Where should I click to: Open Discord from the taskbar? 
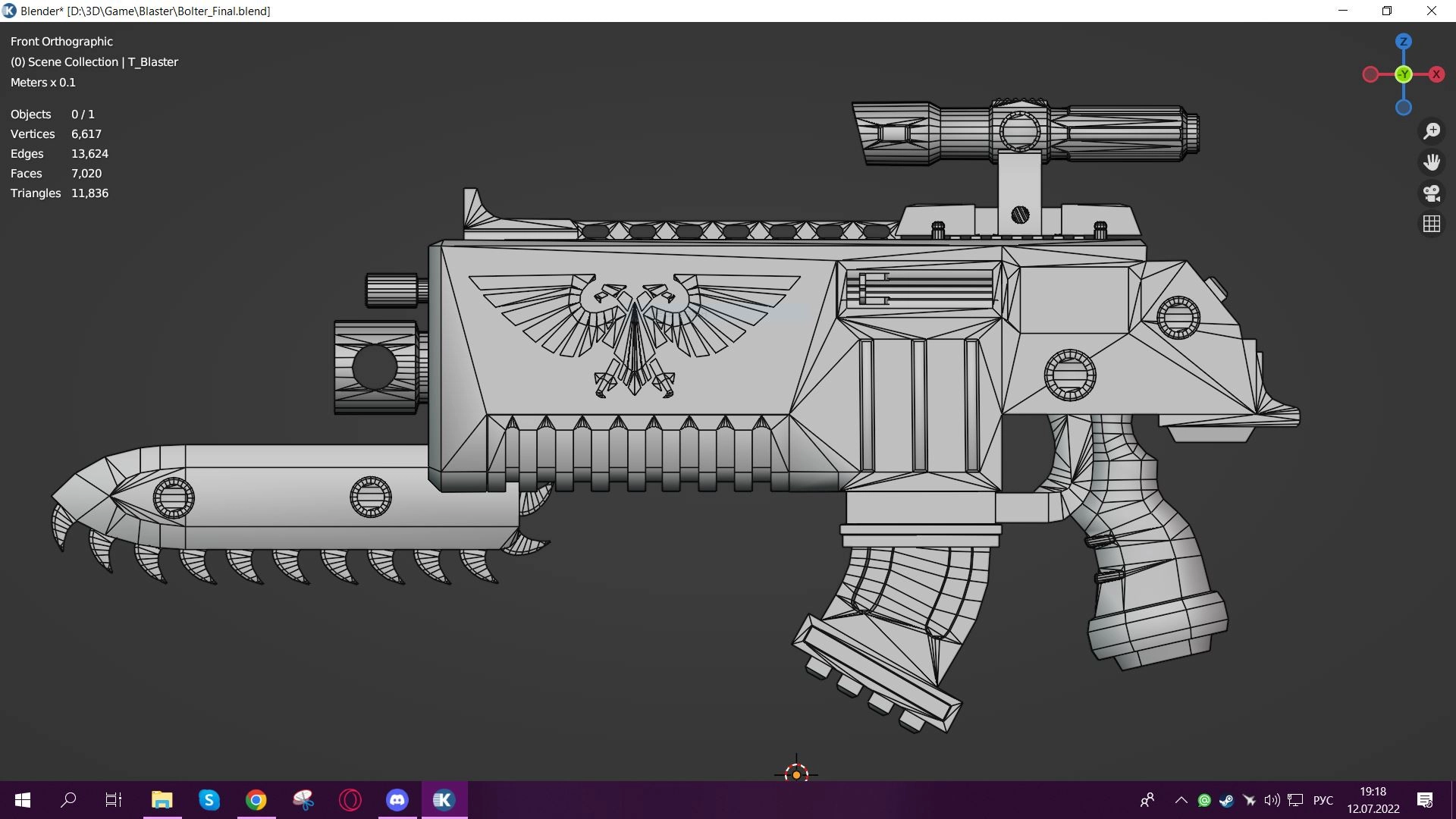(397, 800)
